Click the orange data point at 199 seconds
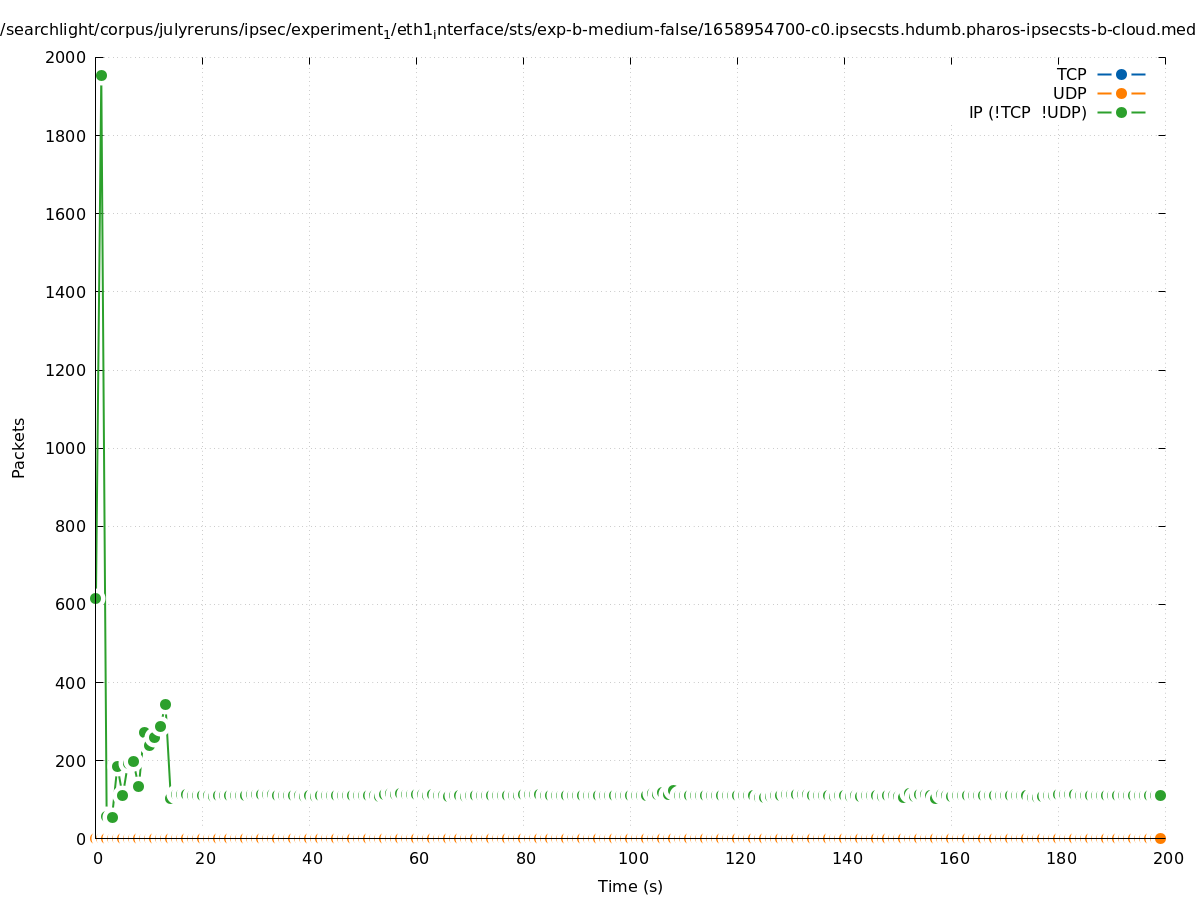This screenshot has width=1197, height=900. (1160, 838)
